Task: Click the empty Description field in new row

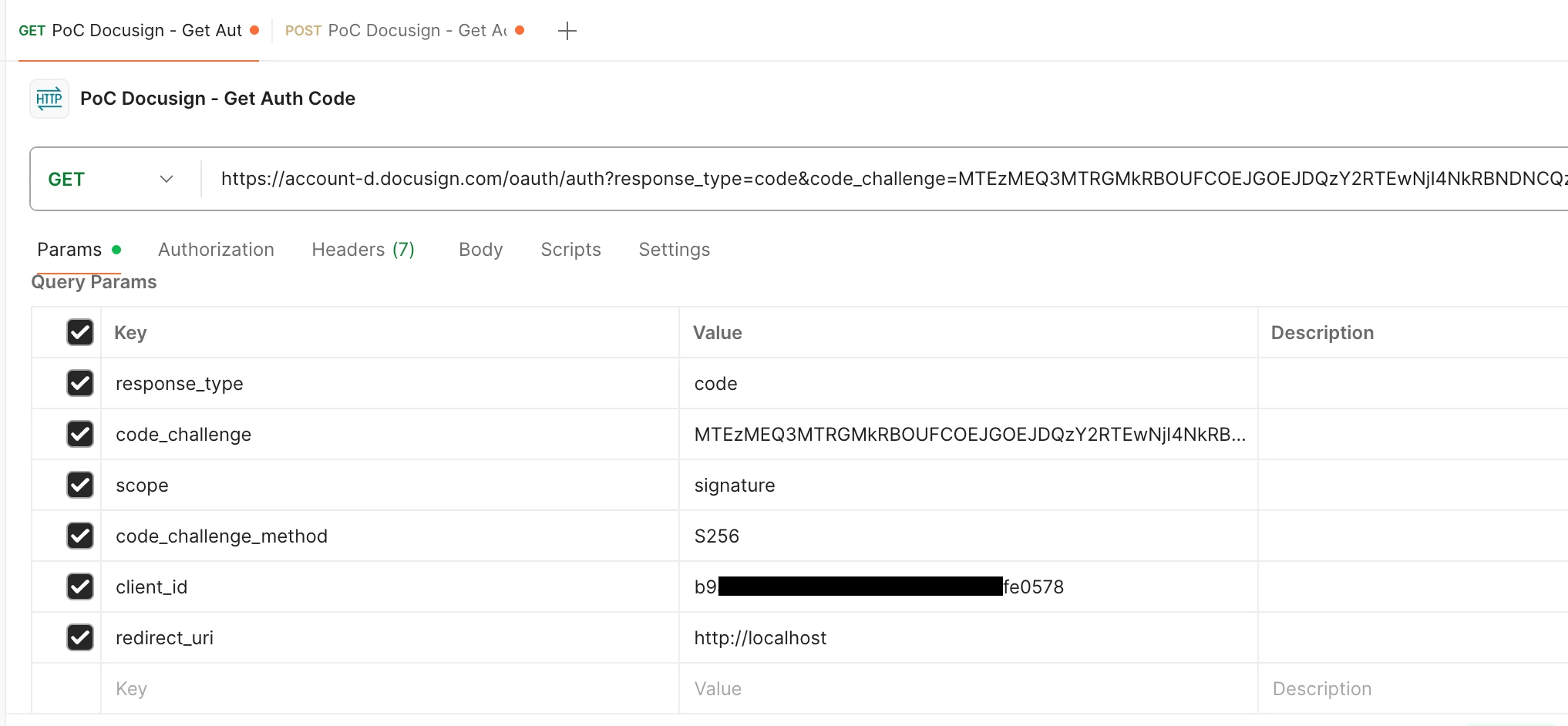Action: pyautogui.click(x=1413, y=688)
